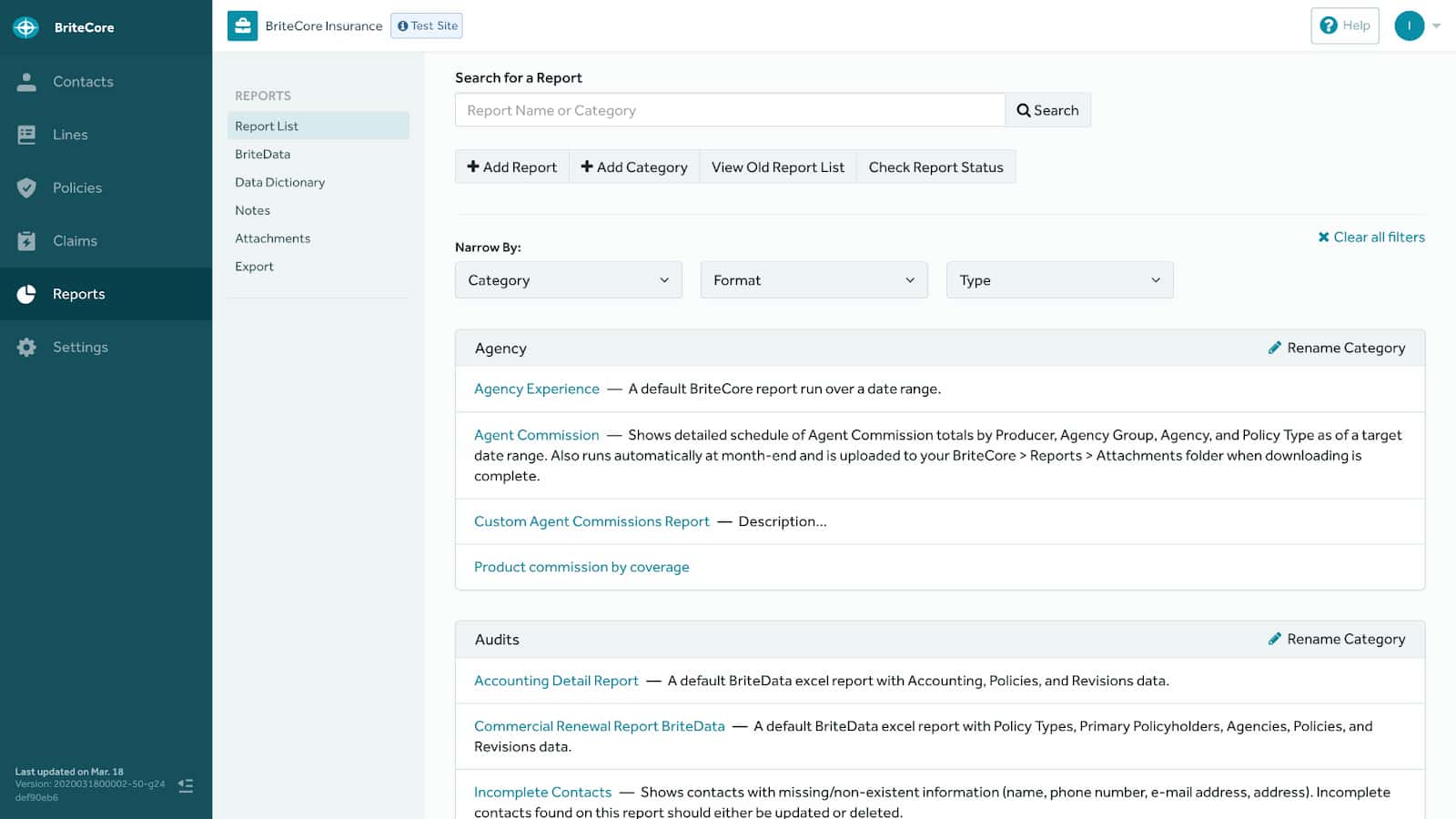The image size is (1456, 819).
Task: Click the Agency category header text
Action: coord(500,349)
